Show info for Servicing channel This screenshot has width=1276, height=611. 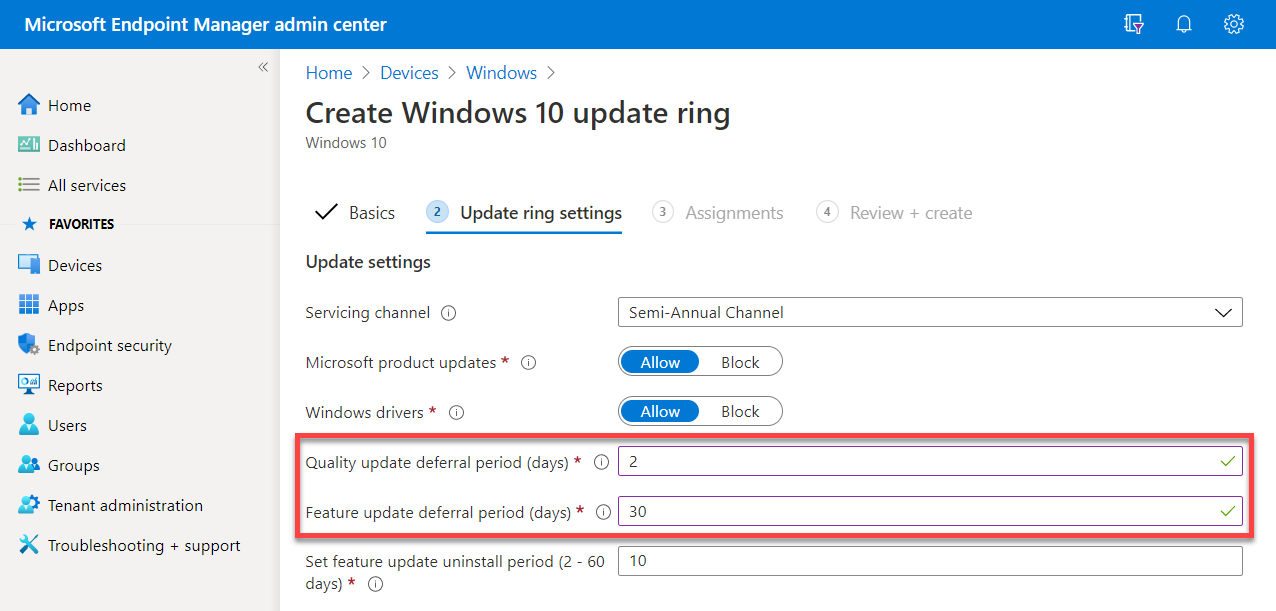[x=449, y=313]
